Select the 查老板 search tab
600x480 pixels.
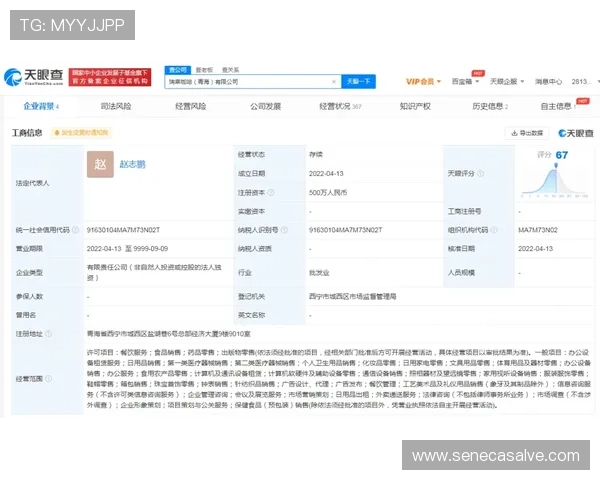pos(204,70)
